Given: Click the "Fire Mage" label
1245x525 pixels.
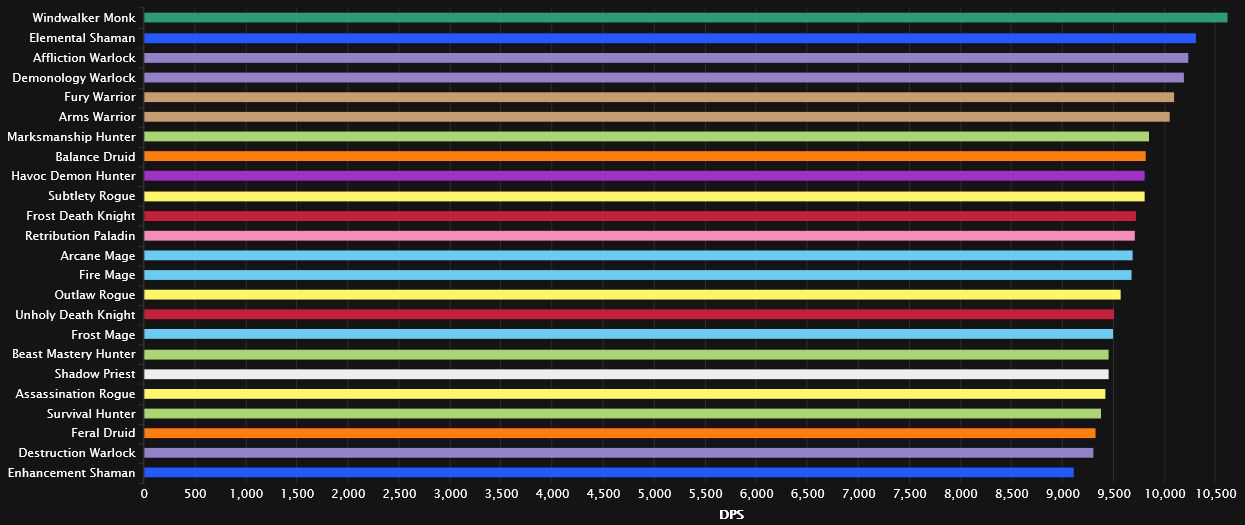Looking at the screenshot, I should pos(107,275).
